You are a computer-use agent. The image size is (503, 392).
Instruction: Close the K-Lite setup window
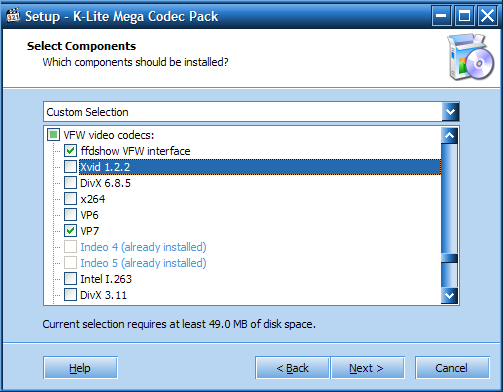coord(487,15)
